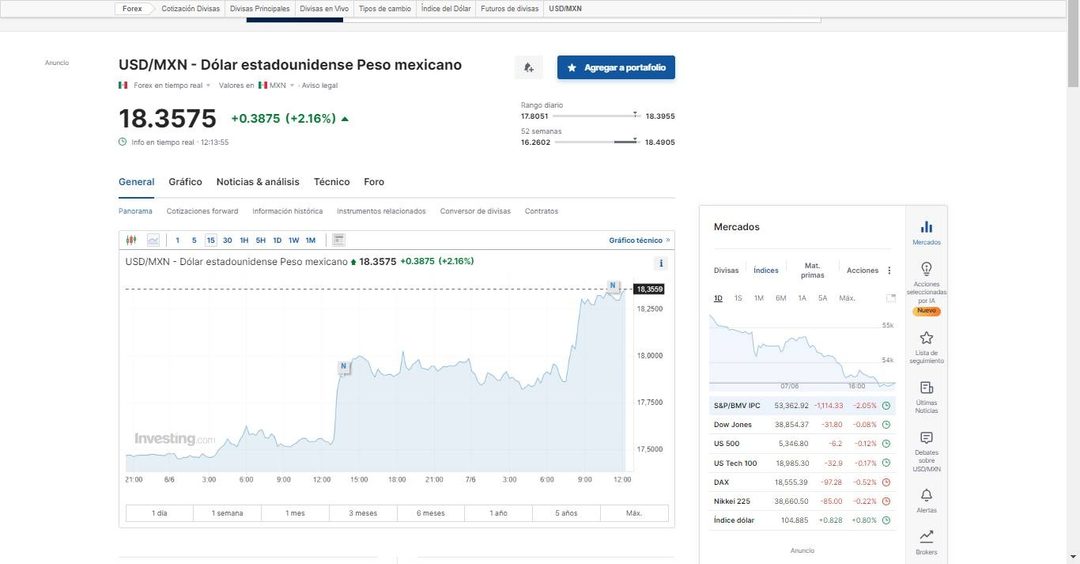Select the Mat. primas tab in Mercados
This screenshot has width=1080, height=564.
[x=813, y=270]
